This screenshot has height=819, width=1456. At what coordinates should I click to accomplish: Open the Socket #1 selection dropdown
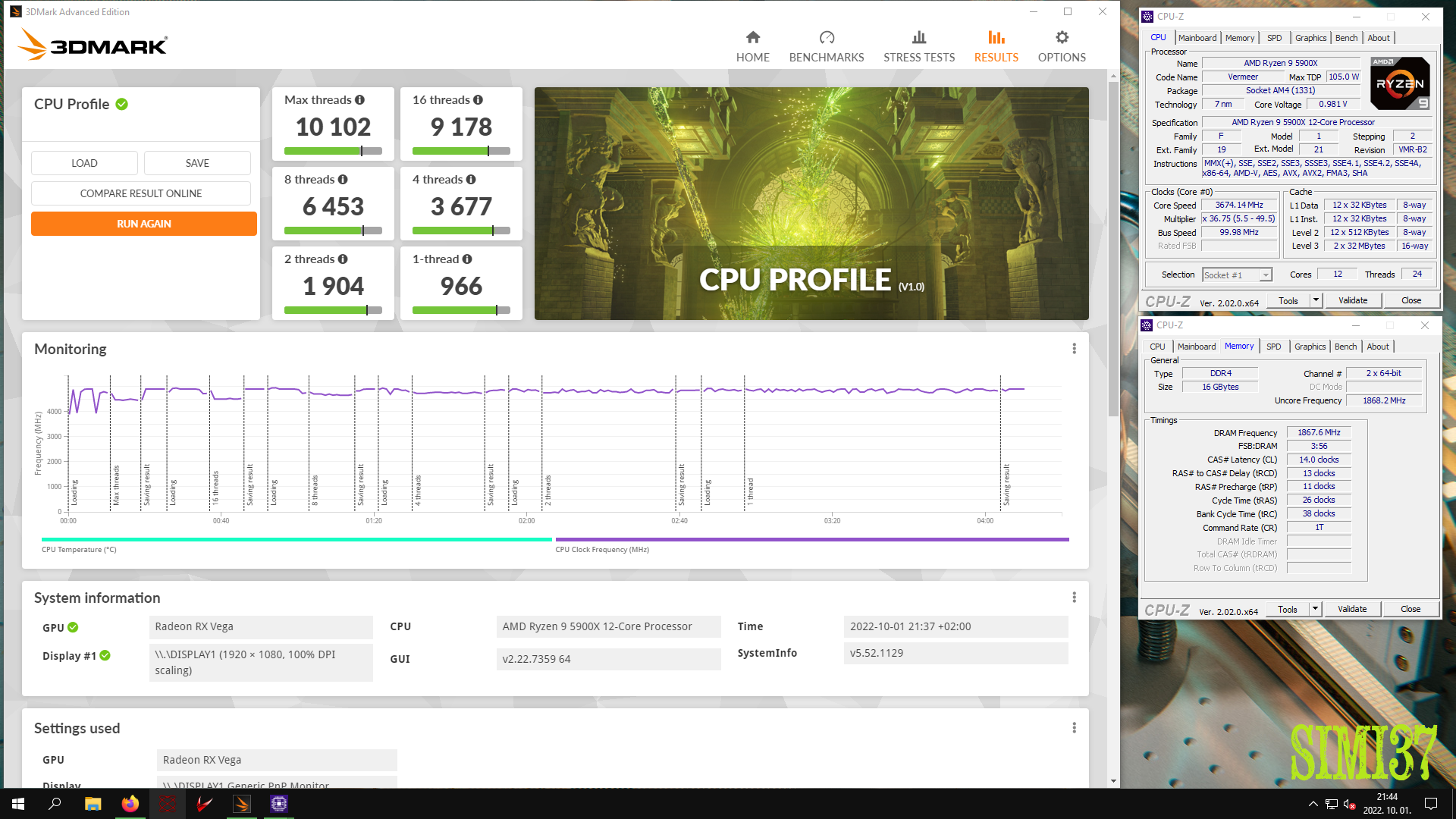click(x=1237, y=275)
